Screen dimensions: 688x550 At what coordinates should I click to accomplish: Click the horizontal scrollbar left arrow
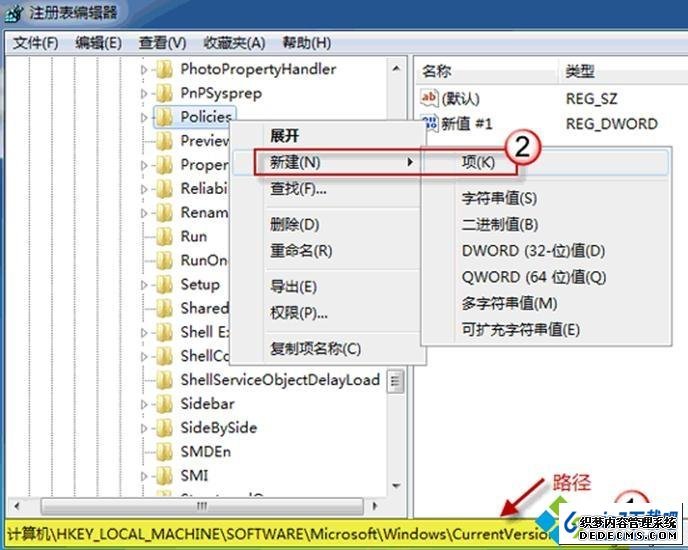17,506
